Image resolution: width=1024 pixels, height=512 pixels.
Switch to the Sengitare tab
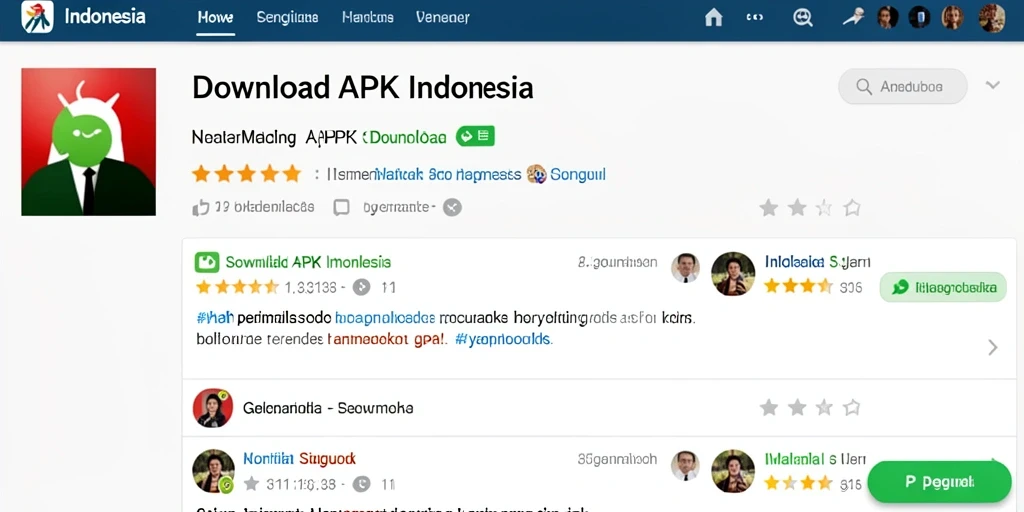pos(287,18)
